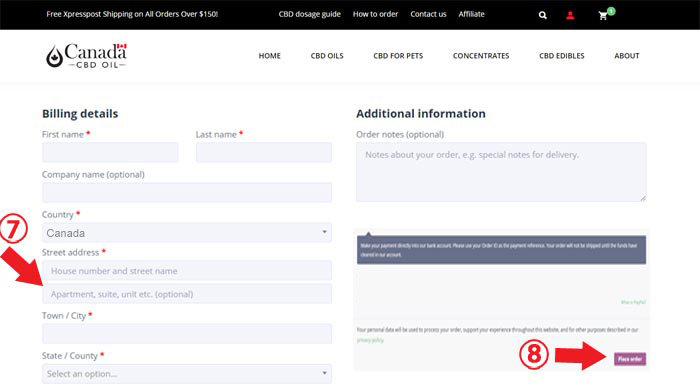Open the CBD OILS menu
Image resolution: width=700 pixels, height=390 pixels.
327,56
